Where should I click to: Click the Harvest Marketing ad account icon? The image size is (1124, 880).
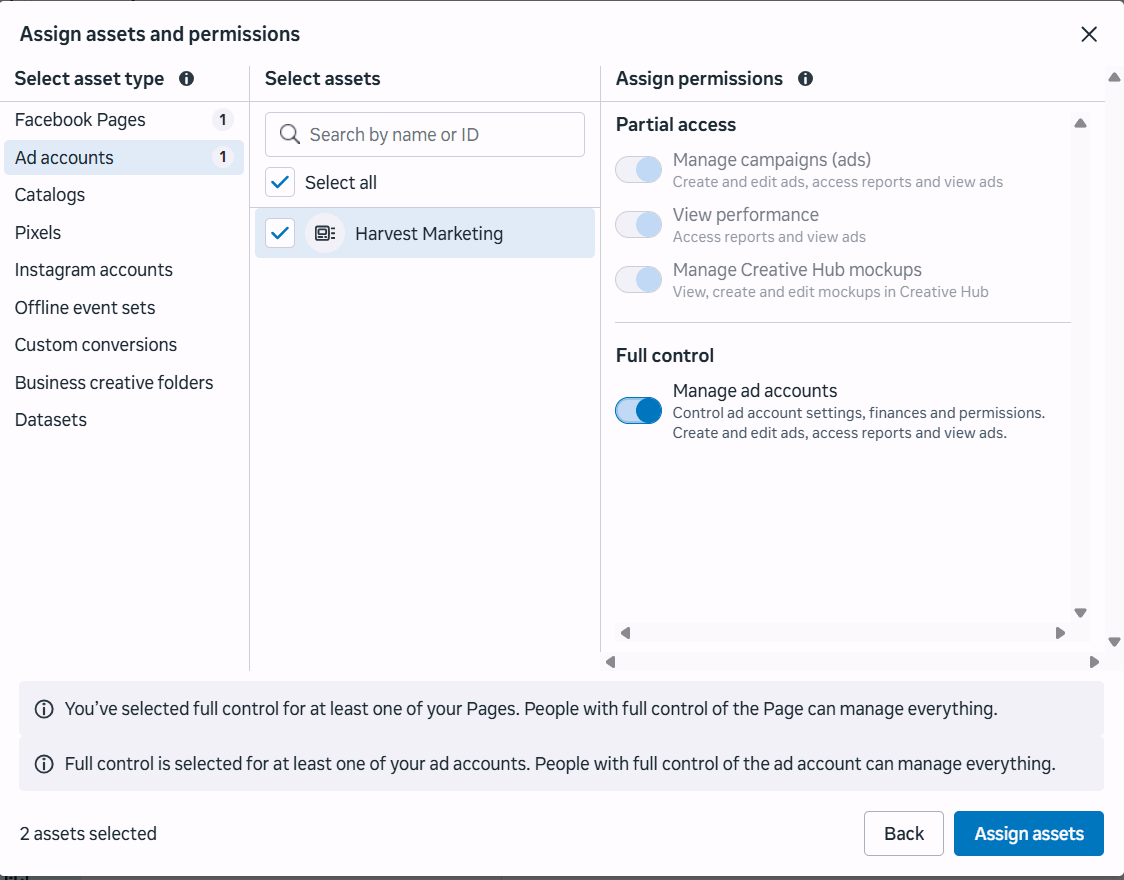click(x=325, y=233)
